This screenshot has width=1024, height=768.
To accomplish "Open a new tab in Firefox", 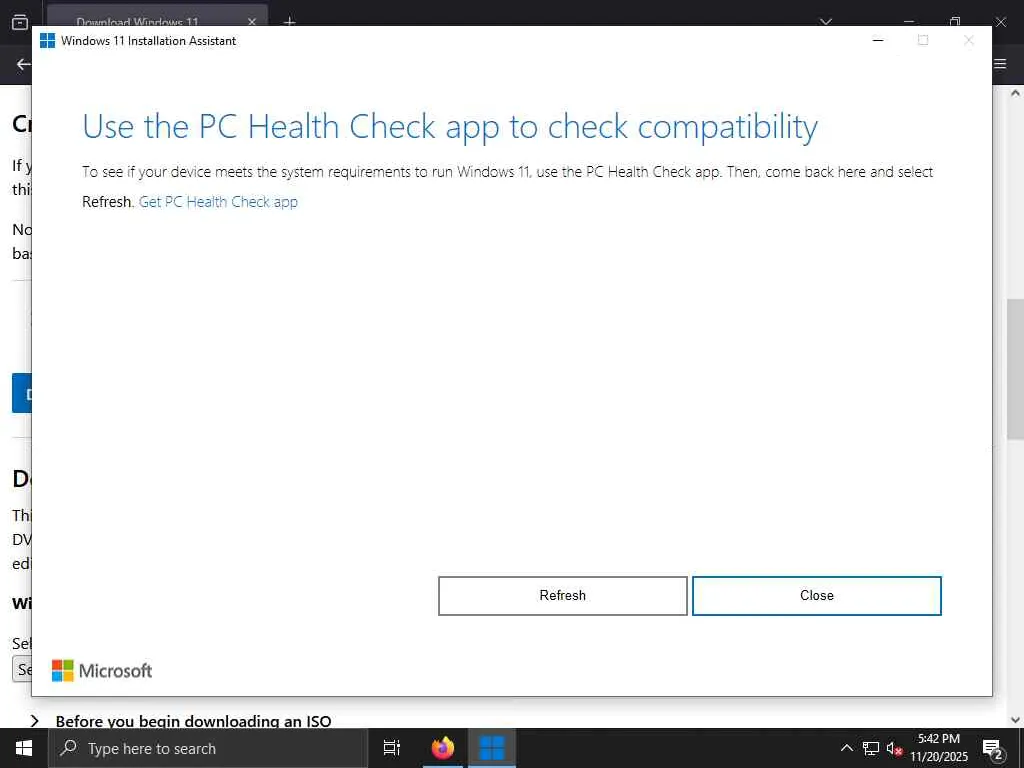I will (289, 22).
